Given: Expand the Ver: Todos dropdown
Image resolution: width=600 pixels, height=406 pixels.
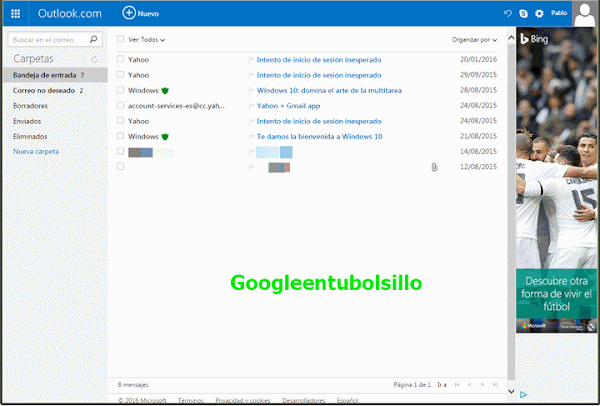Looking at the screenshot, I should (147, 39).
